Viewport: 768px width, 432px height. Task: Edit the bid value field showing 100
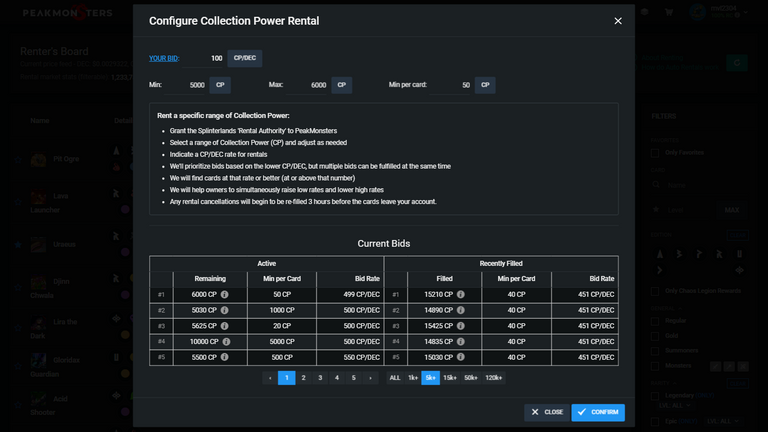click(x=204, y=58)
